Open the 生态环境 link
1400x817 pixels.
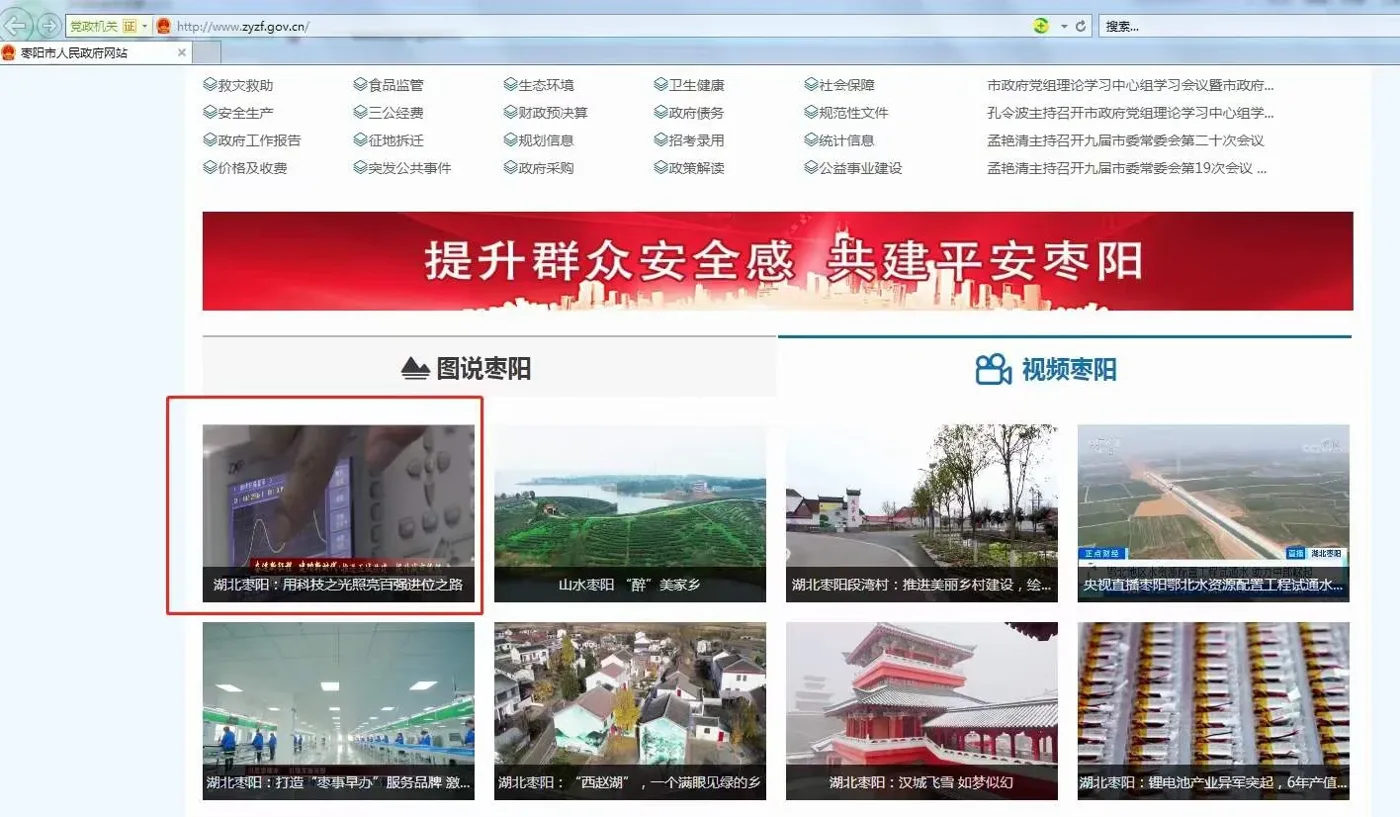546,85
